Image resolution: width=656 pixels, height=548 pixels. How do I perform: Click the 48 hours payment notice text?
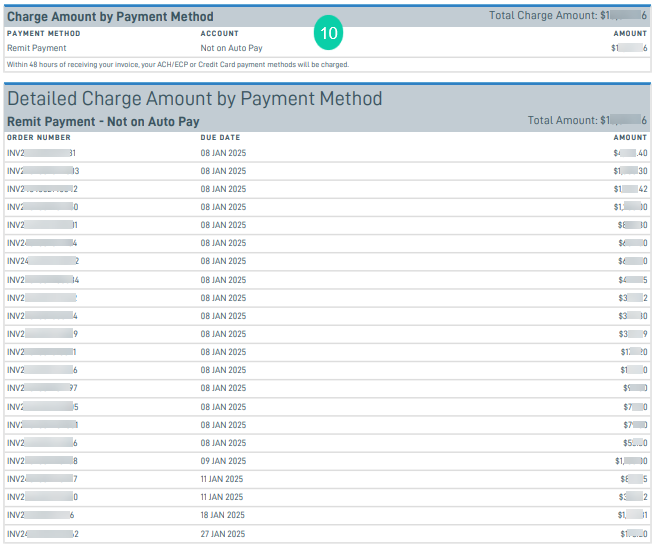coord(178,64)
